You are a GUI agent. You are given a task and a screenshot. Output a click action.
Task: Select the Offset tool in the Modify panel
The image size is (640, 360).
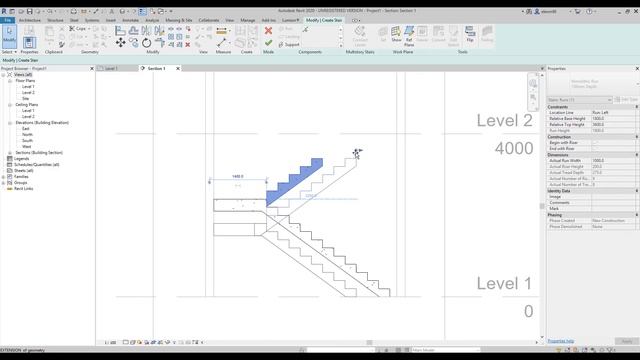click(x=133, y=30)
